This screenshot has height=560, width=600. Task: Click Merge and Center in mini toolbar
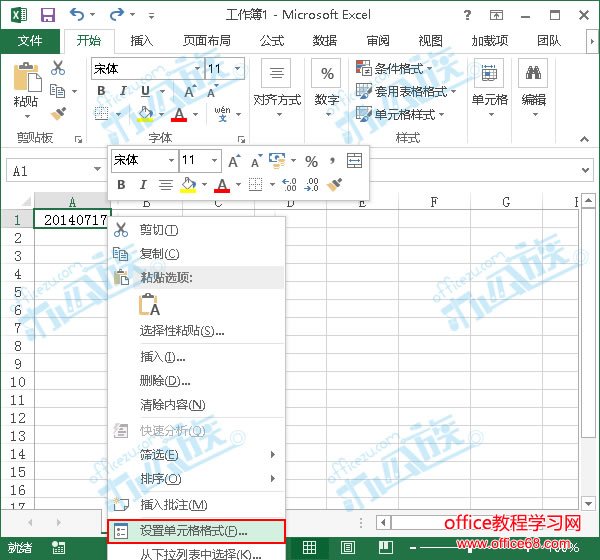click(x=354, y=160)
